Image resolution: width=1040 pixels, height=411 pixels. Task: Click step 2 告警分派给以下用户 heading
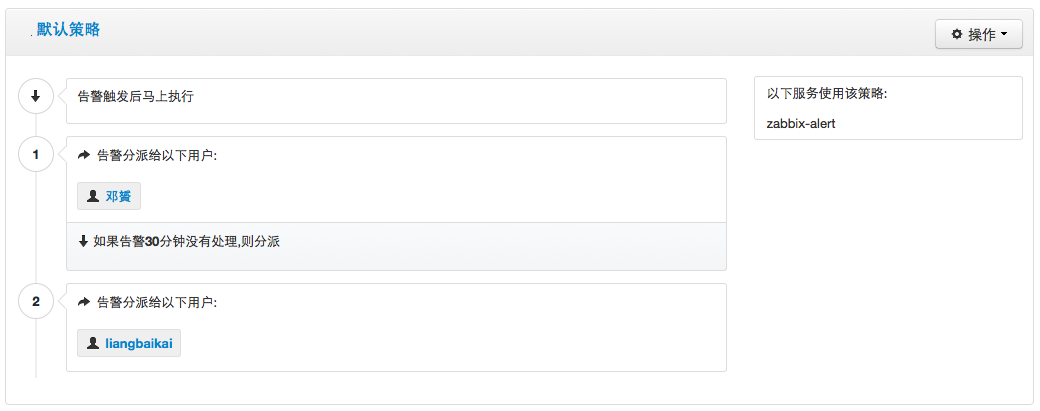click(157, 302)
